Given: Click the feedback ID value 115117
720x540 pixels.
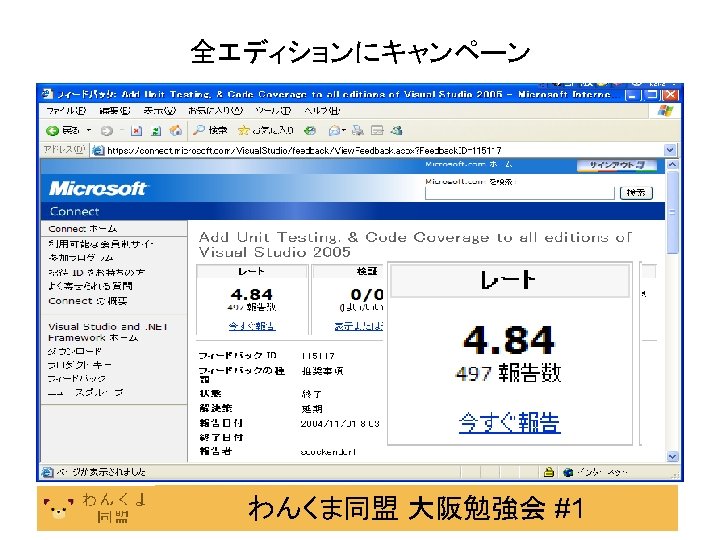Looking at the screenshot, I should (318, 356).
